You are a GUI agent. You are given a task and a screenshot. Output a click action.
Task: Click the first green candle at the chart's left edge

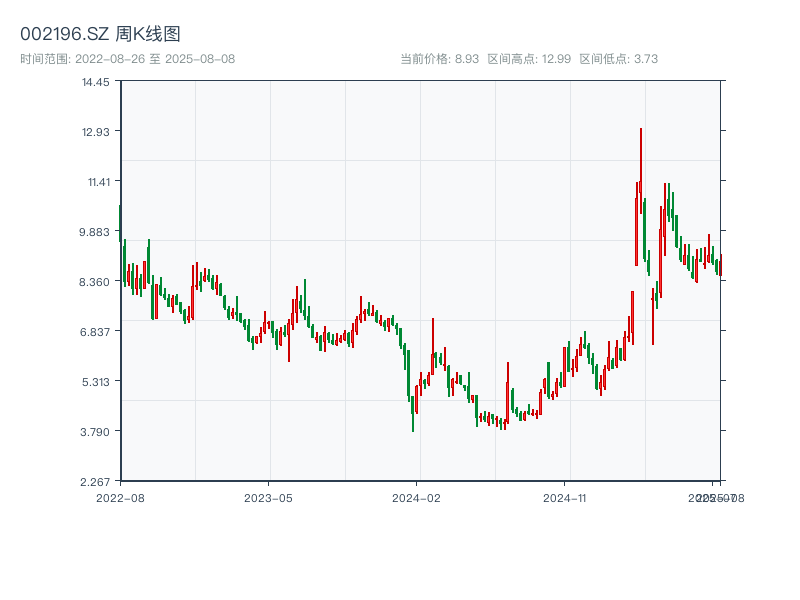120,223
